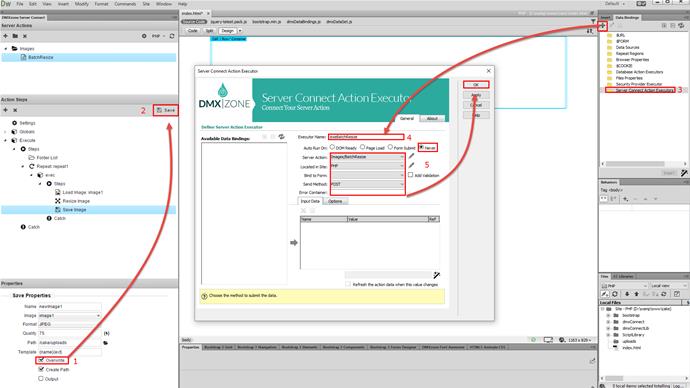Click the plus icon in Data Bindings panel
Screen dimensions: 690x388
point(602,26)
